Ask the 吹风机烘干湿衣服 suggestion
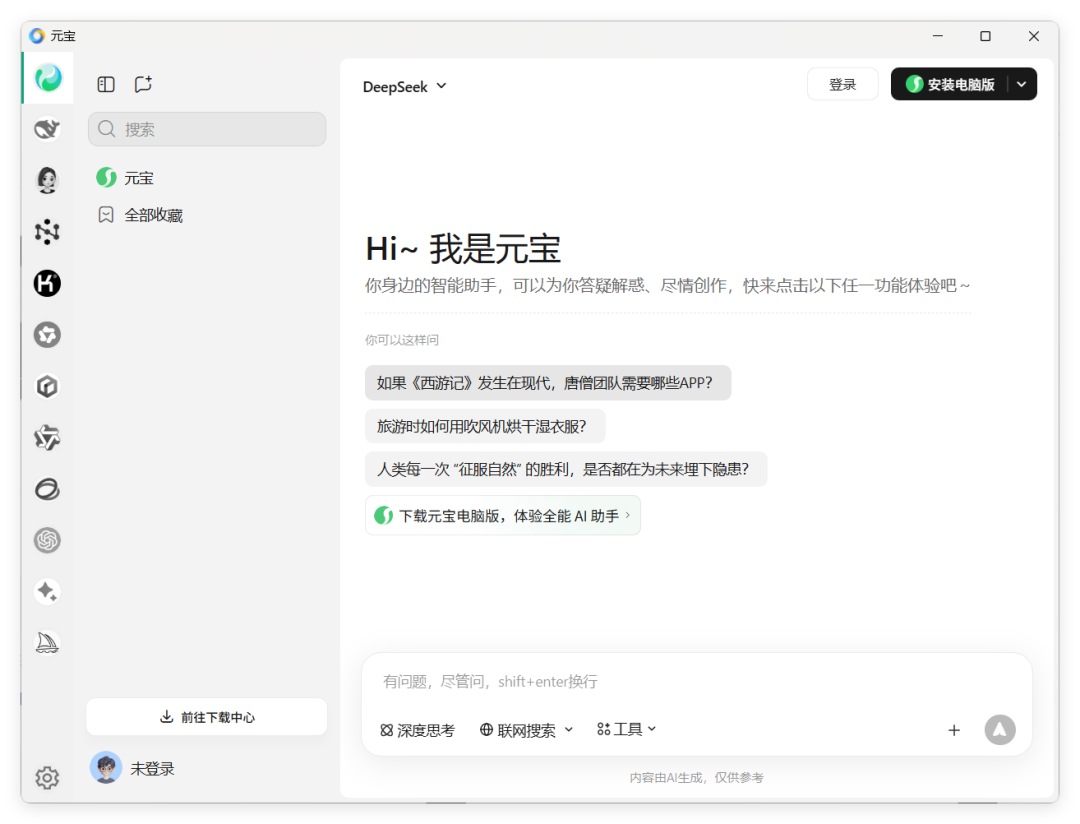This screenshot has height=824, width=1080. (x=485, y=426)
